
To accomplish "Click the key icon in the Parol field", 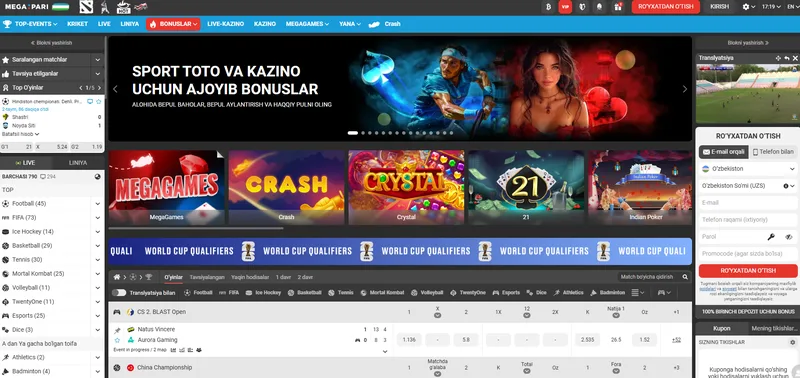I will pyautogui.click(x=771, y=237).
